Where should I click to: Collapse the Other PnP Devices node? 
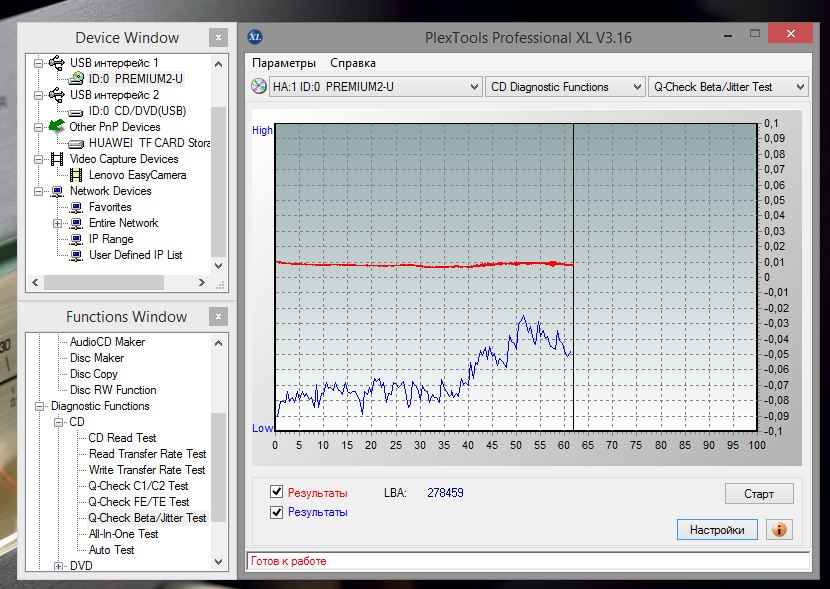39,127
